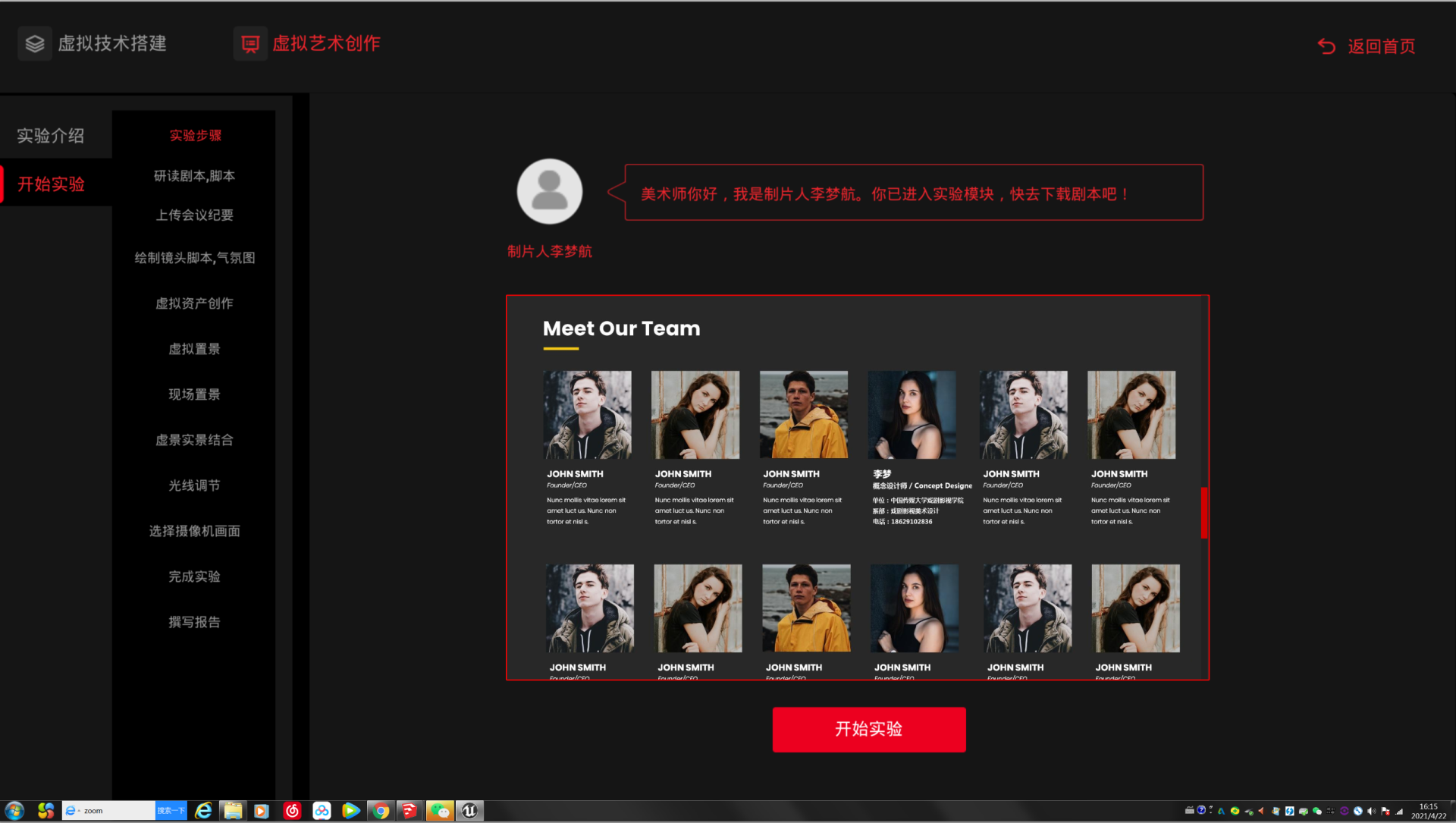This screenshot has width=1456, height=823.
Task: Select the 虚拟资产创作 step
Action: coord(194,303)
